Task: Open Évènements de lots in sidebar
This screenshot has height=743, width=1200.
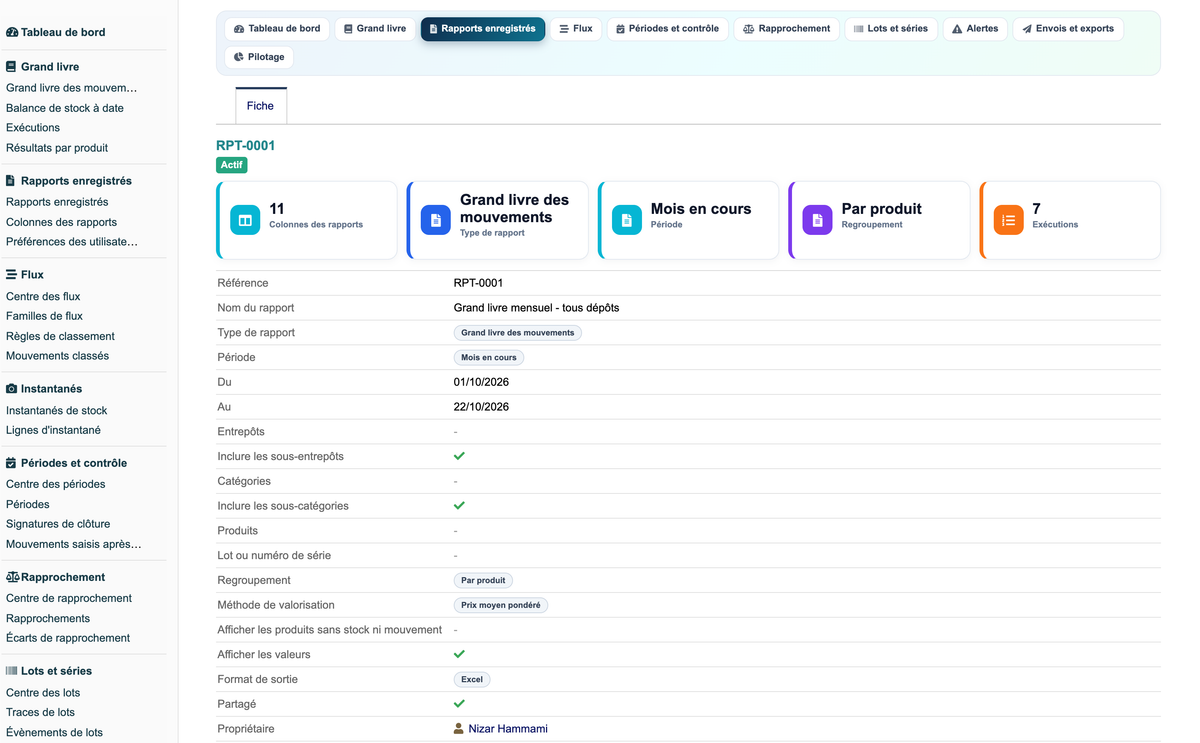Action: [x=54, y=732]
